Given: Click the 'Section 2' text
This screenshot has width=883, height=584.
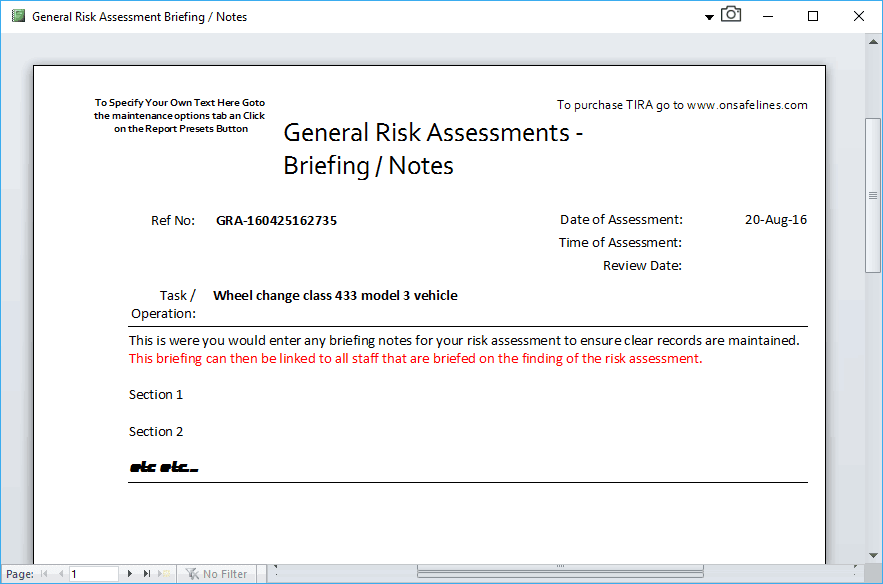Looking at the screenshot, I should (x=156, y=432).
